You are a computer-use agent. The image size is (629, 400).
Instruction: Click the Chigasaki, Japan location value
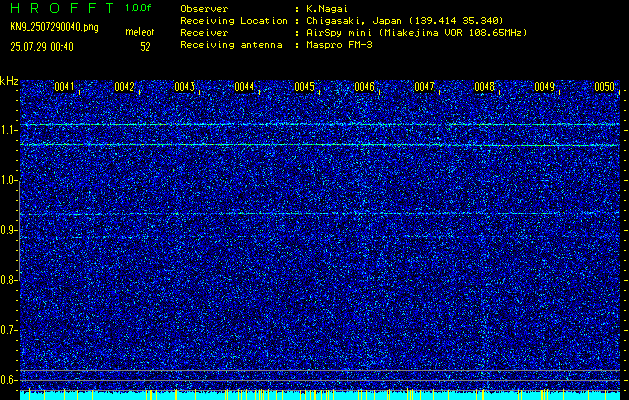point(405,21)
